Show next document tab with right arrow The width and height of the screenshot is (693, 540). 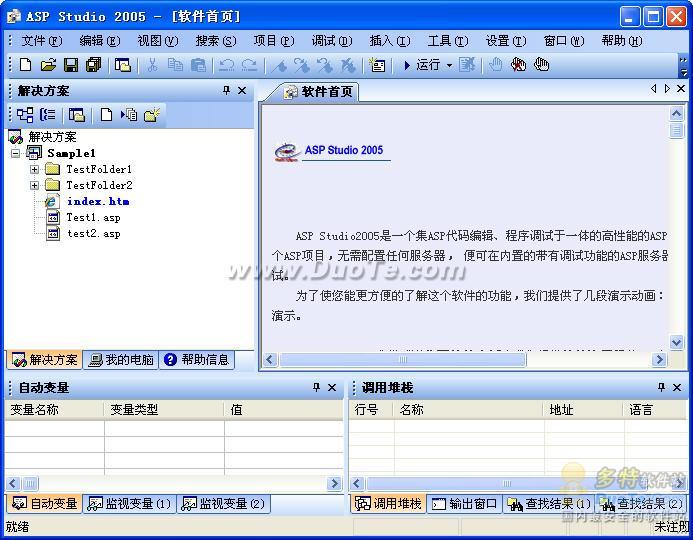click(667, 89)
